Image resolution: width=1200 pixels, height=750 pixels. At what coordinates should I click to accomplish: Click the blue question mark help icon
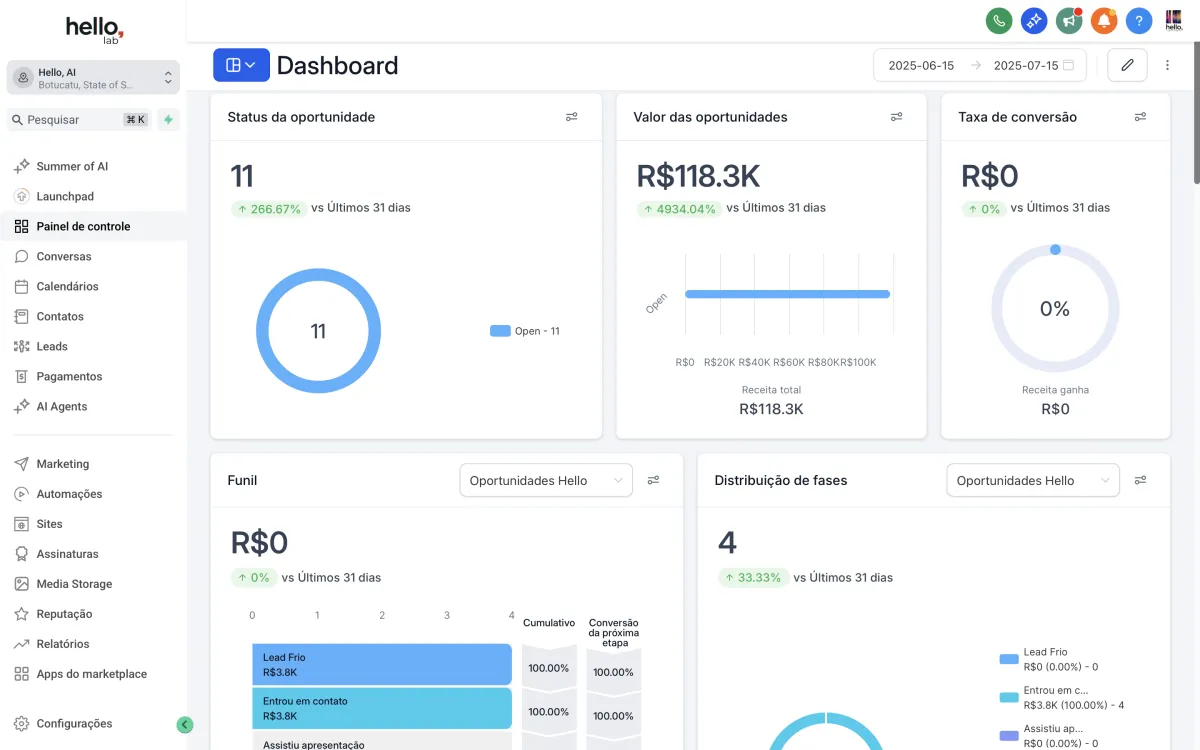[x=1139, y=20]
